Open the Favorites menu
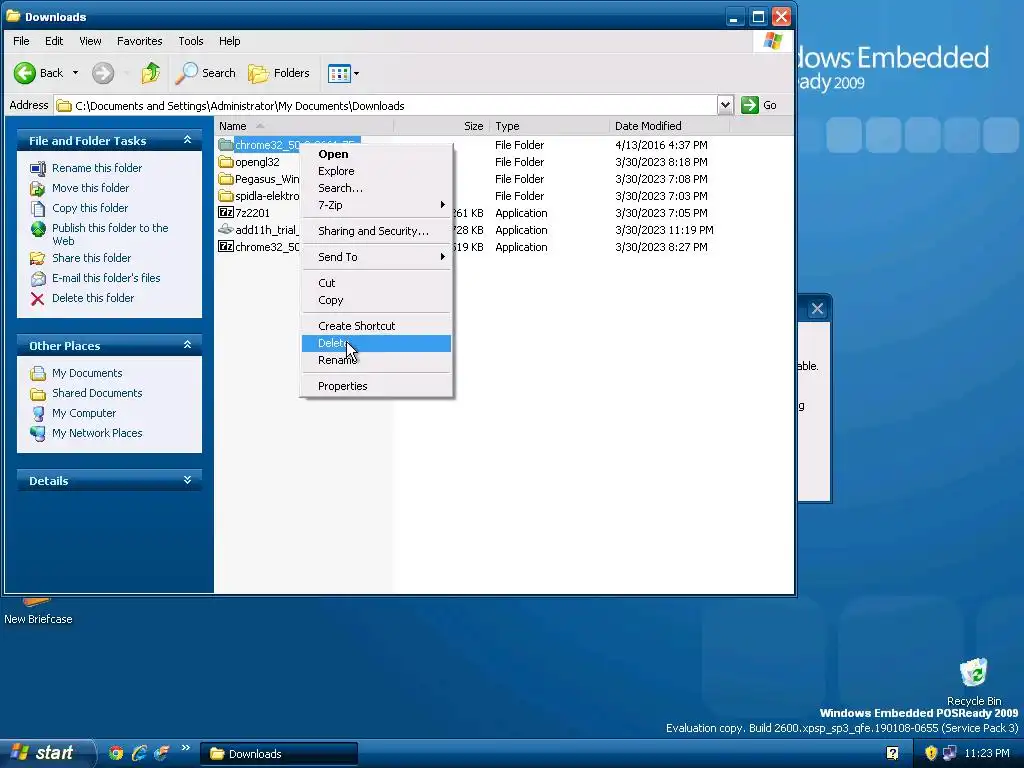Viewport: 1024px width, 768px height. (x=140, y=41)
